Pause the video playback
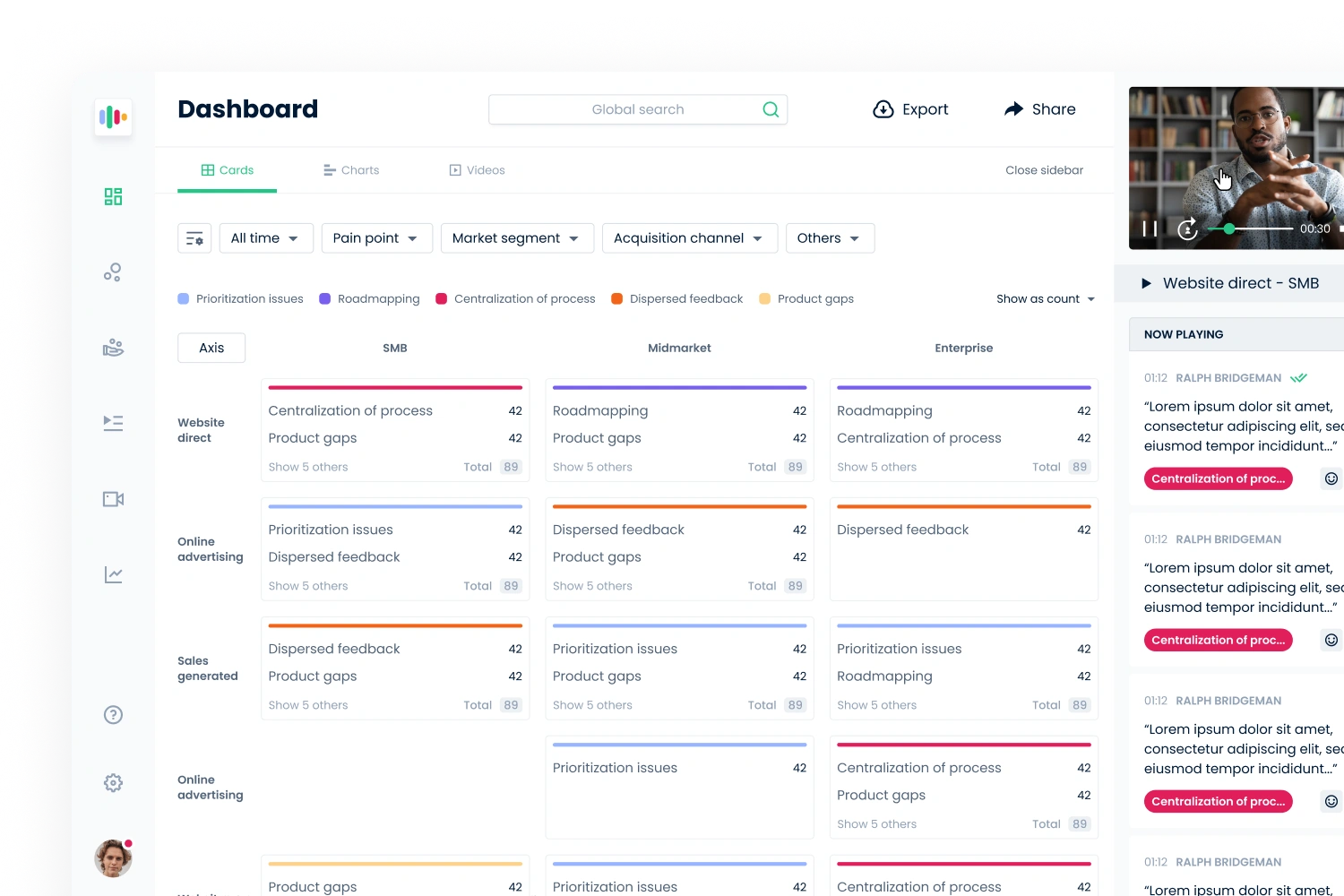The width and height of the screenshot is (1344, 896). [x=1150, y=229]
